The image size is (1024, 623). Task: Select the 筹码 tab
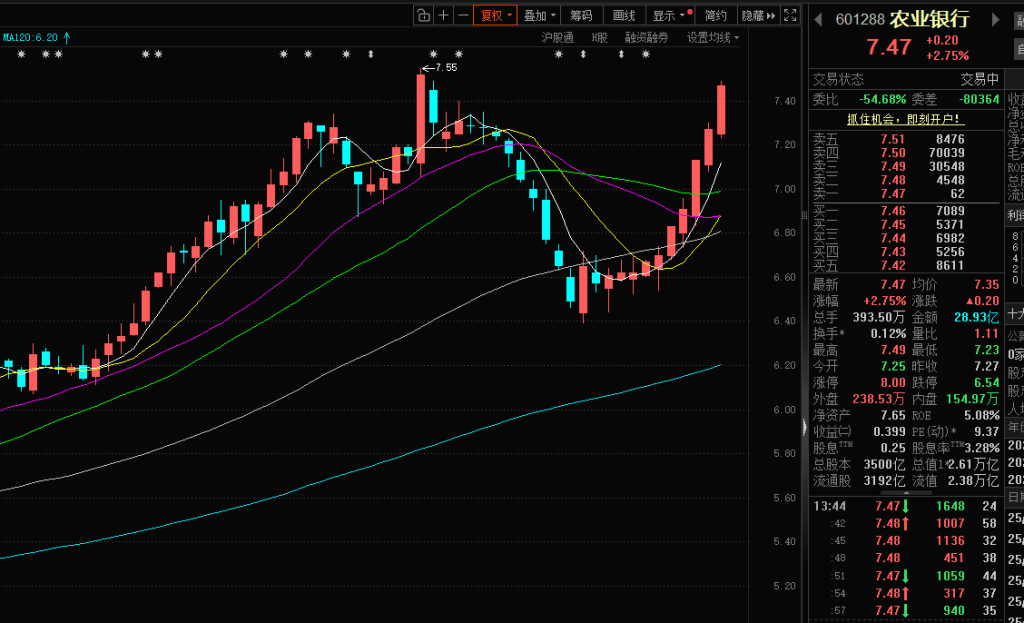581,15
